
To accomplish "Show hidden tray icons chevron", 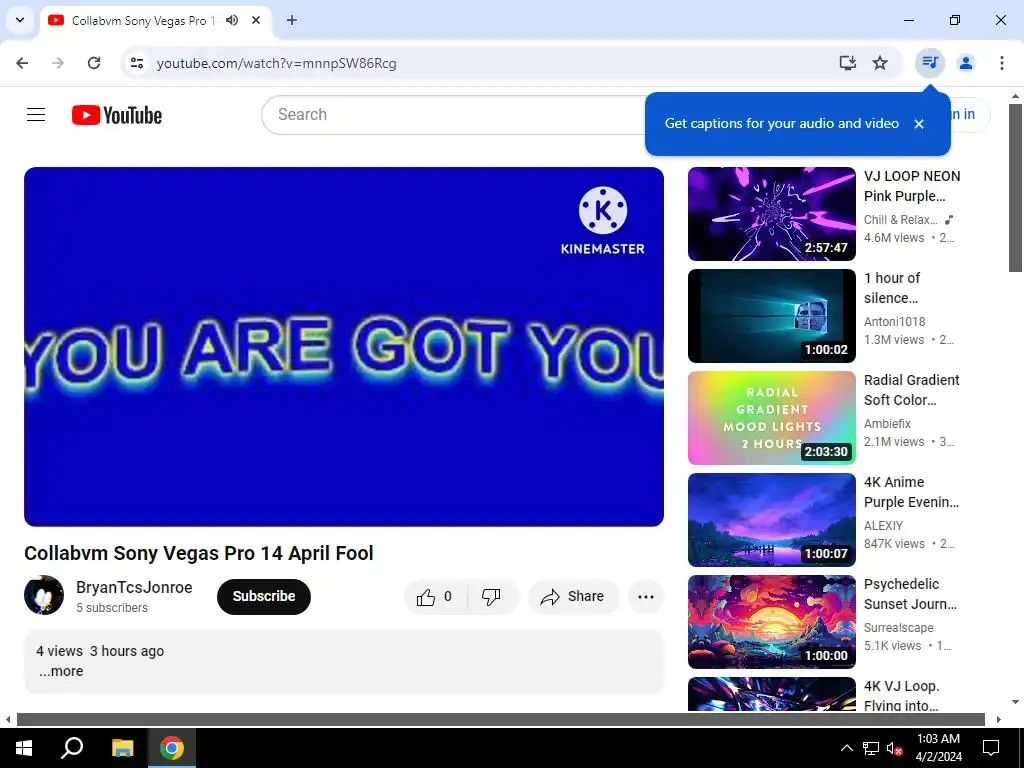I will tap(846, 748).
